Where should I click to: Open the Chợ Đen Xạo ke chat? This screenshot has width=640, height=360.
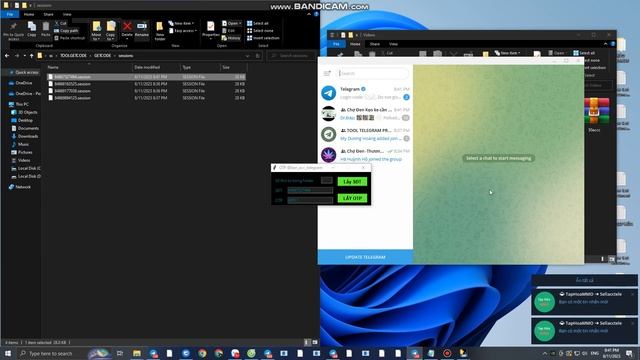coord(365,114)
